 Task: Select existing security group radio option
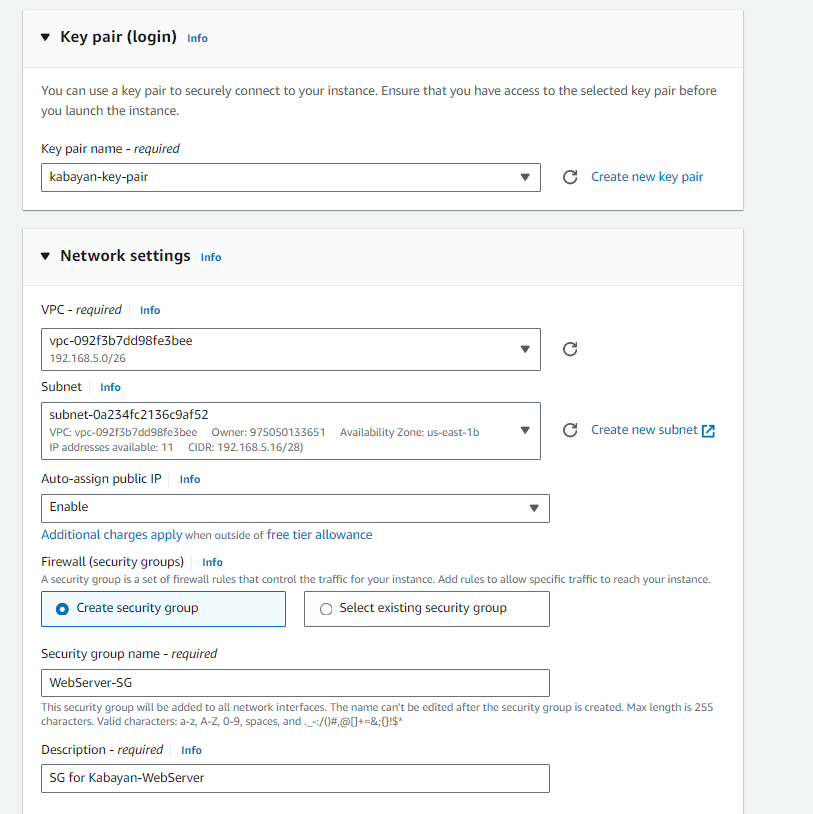[427, 609]
